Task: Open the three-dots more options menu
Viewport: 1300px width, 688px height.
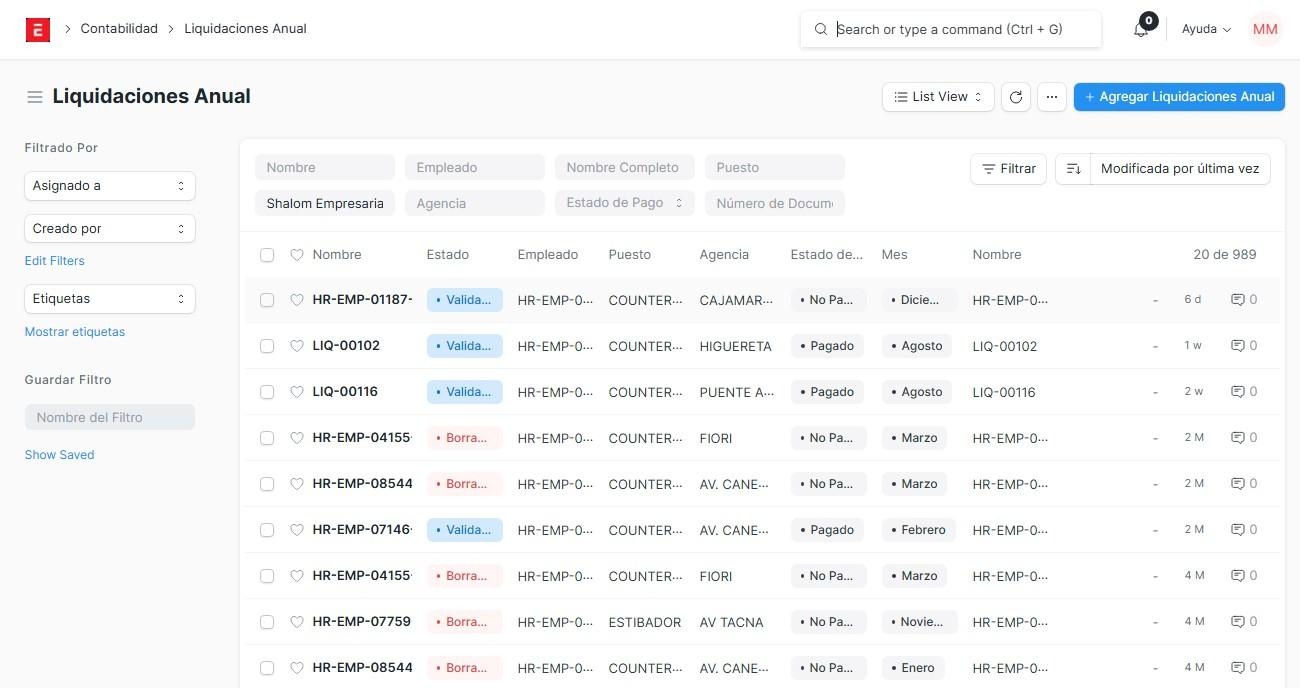Action: (1050, 97)
